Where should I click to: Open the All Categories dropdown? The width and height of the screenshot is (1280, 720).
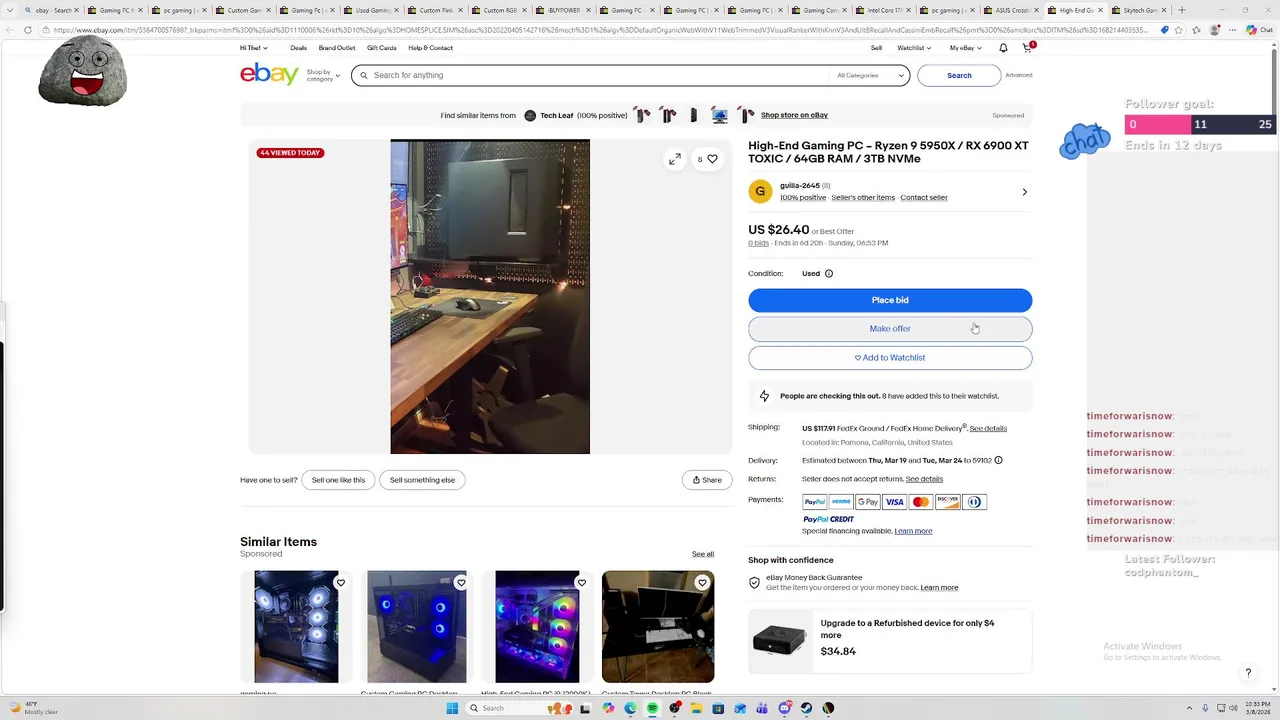[869, 75]
